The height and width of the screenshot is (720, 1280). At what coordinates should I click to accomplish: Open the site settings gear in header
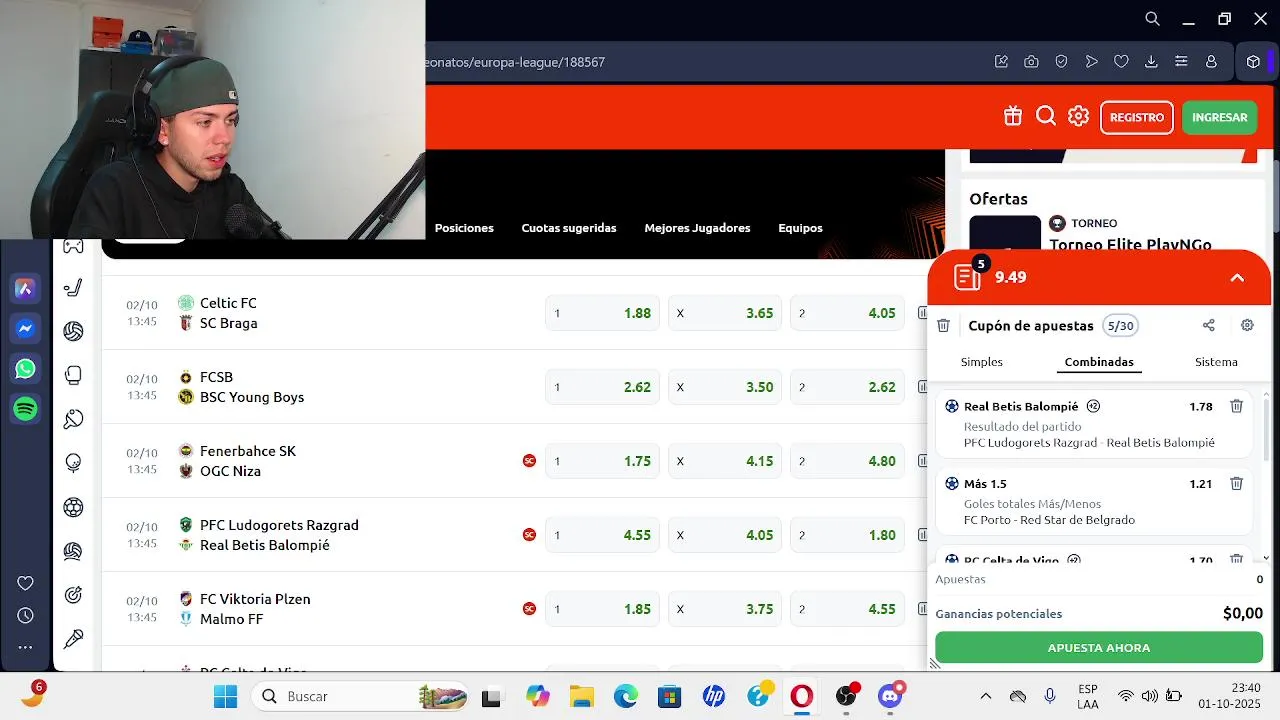[1078, 116]
